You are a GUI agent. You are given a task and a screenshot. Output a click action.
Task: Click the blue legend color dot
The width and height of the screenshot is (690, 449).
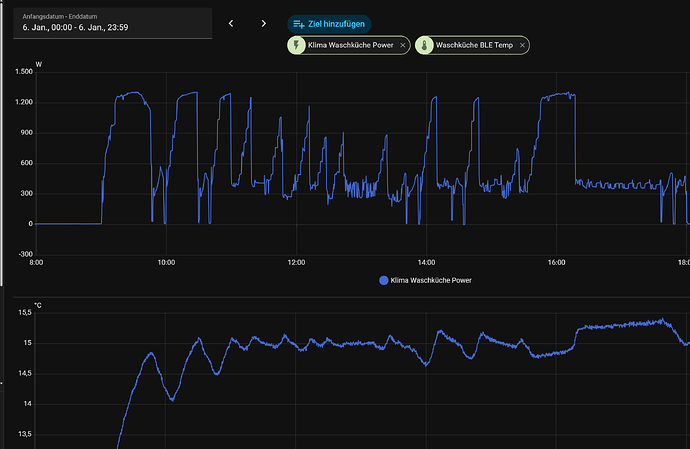point(384,281)
